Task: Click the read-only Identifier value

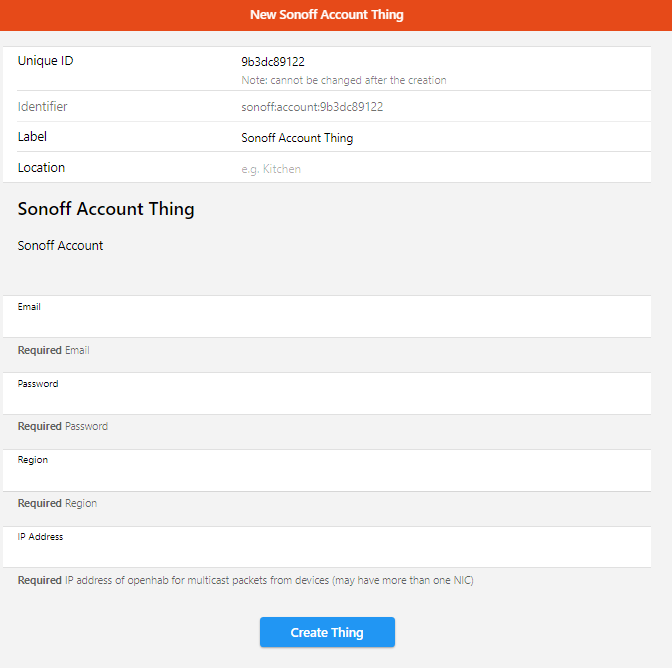Action: pos(312,107)
